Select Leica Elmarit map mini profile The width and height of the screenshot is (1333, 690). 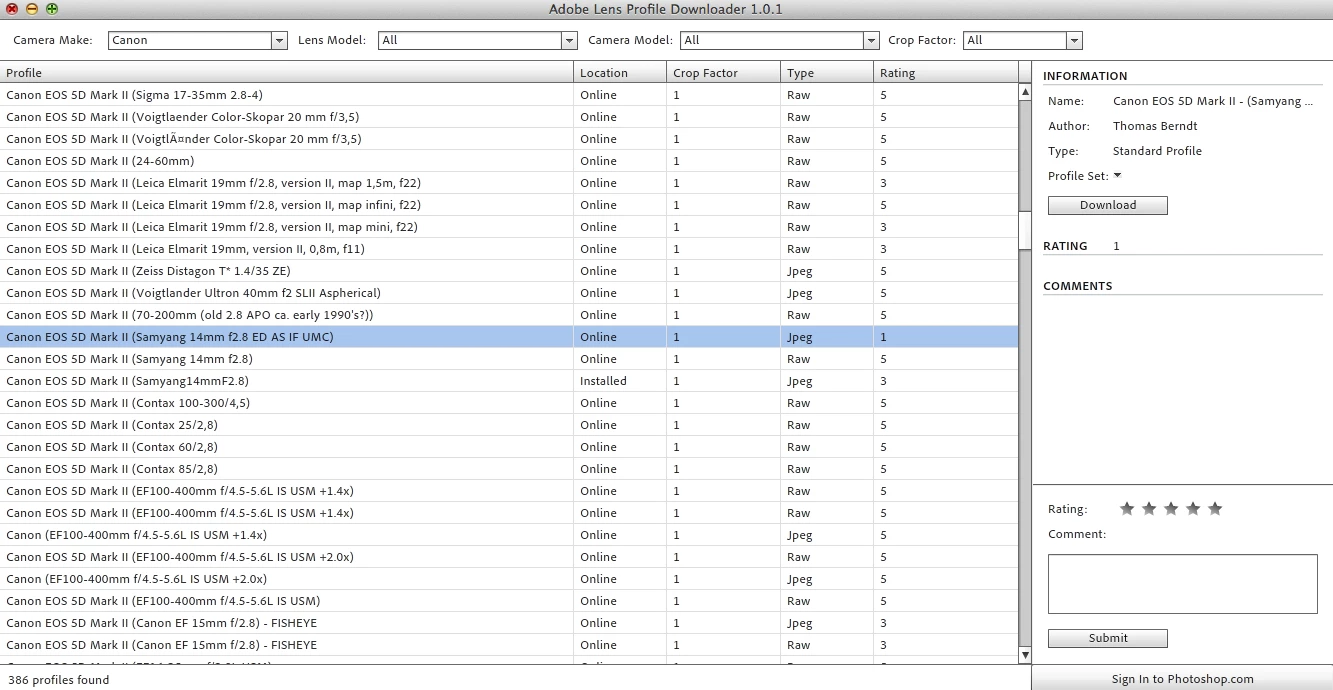509,227
